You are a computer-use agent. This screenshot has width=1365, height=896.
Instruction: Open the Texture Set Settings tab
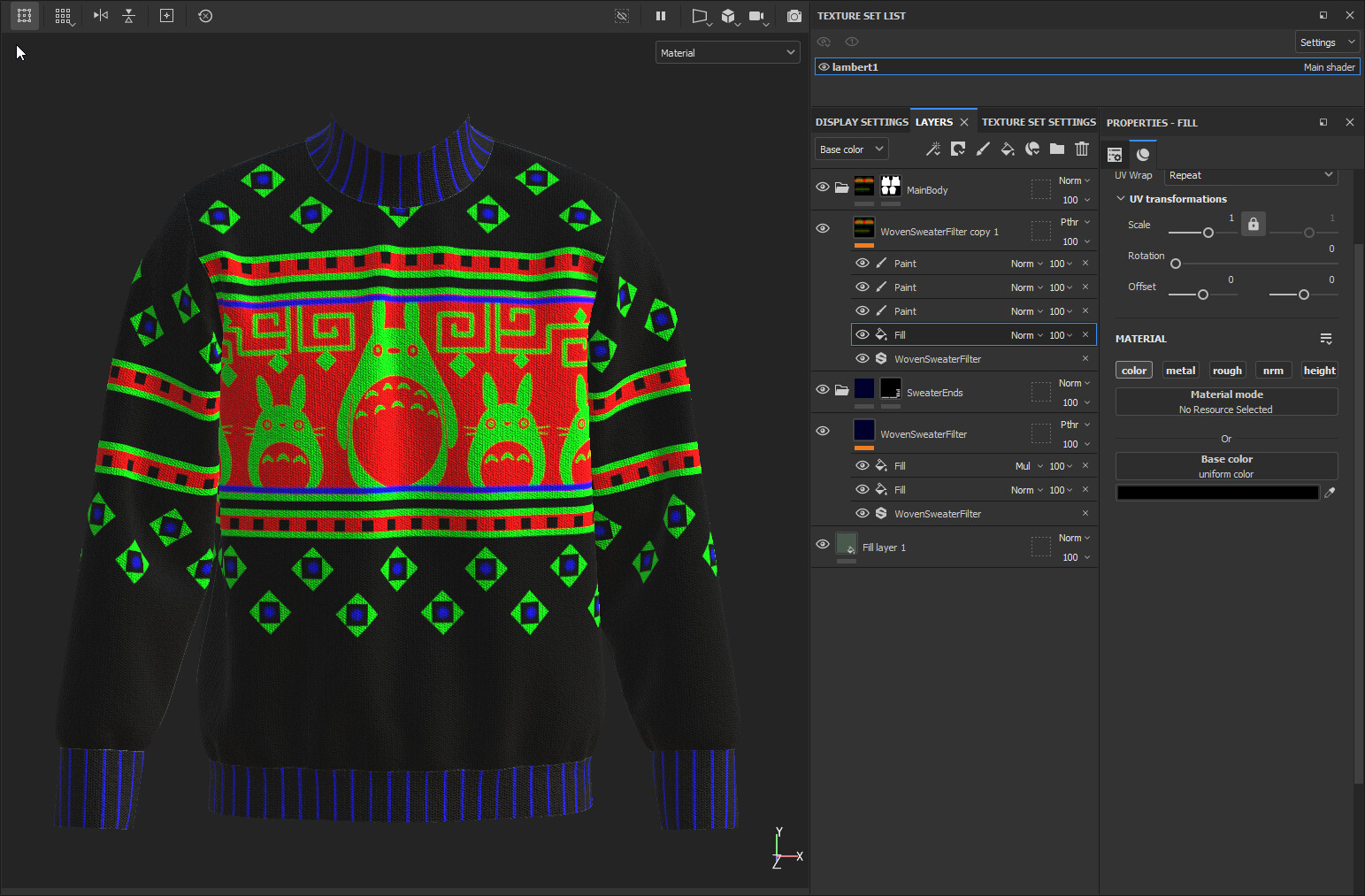[1039, 121]
